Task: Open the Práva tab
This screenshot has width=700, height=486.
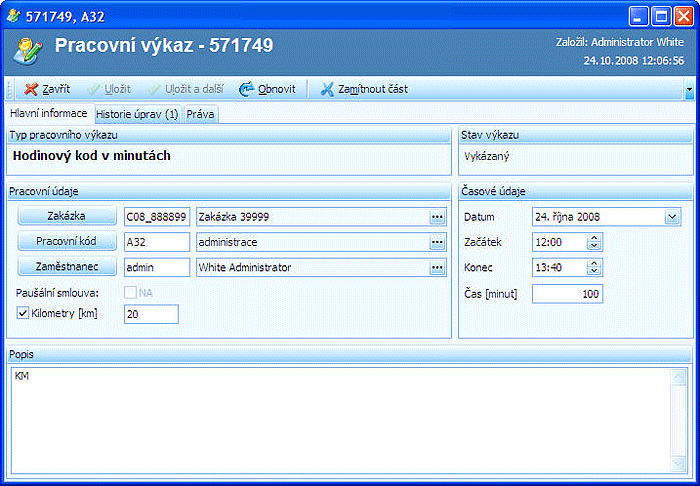Action: click(x=200, y=114)
